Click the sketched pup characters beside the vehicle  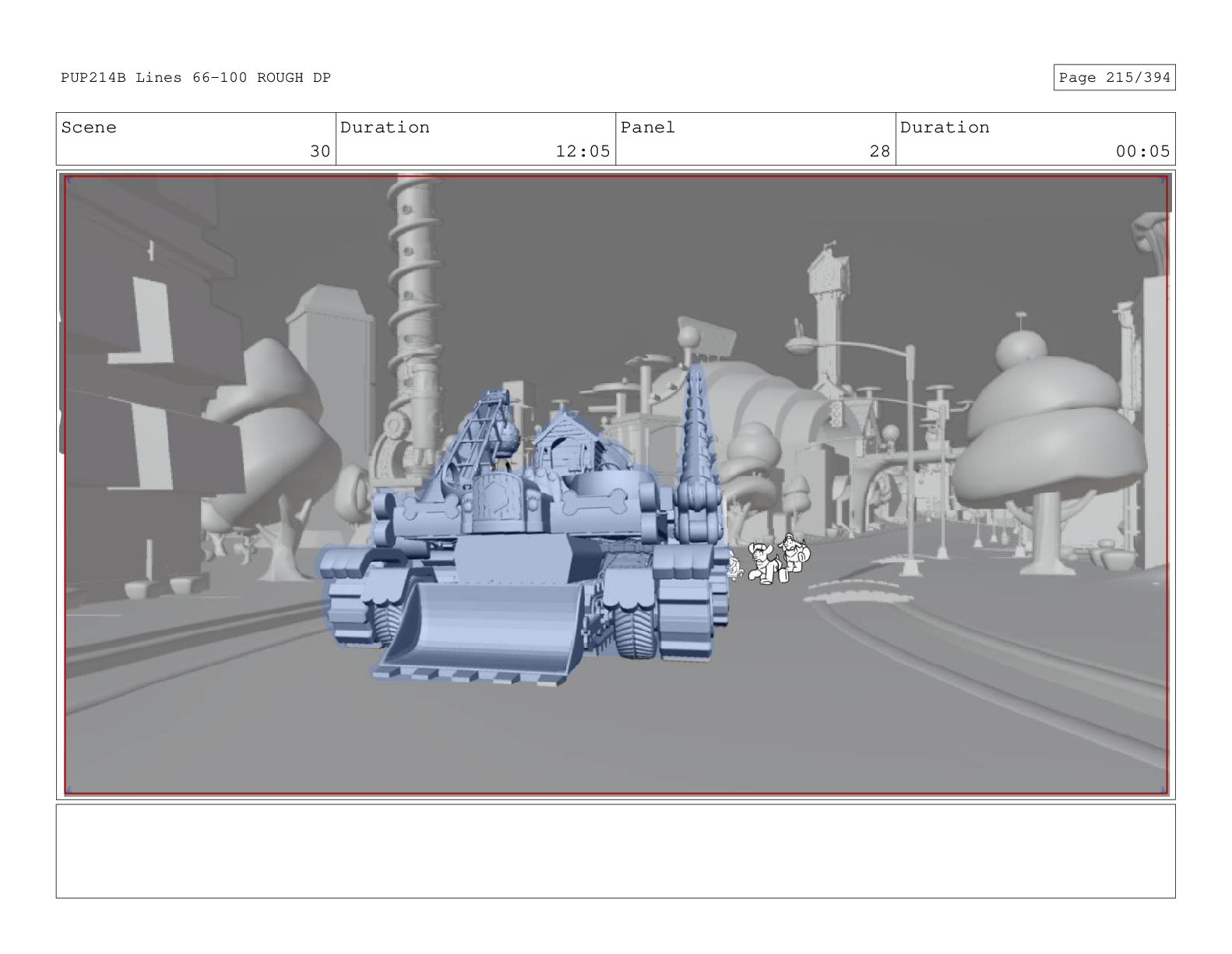point(769,559)
